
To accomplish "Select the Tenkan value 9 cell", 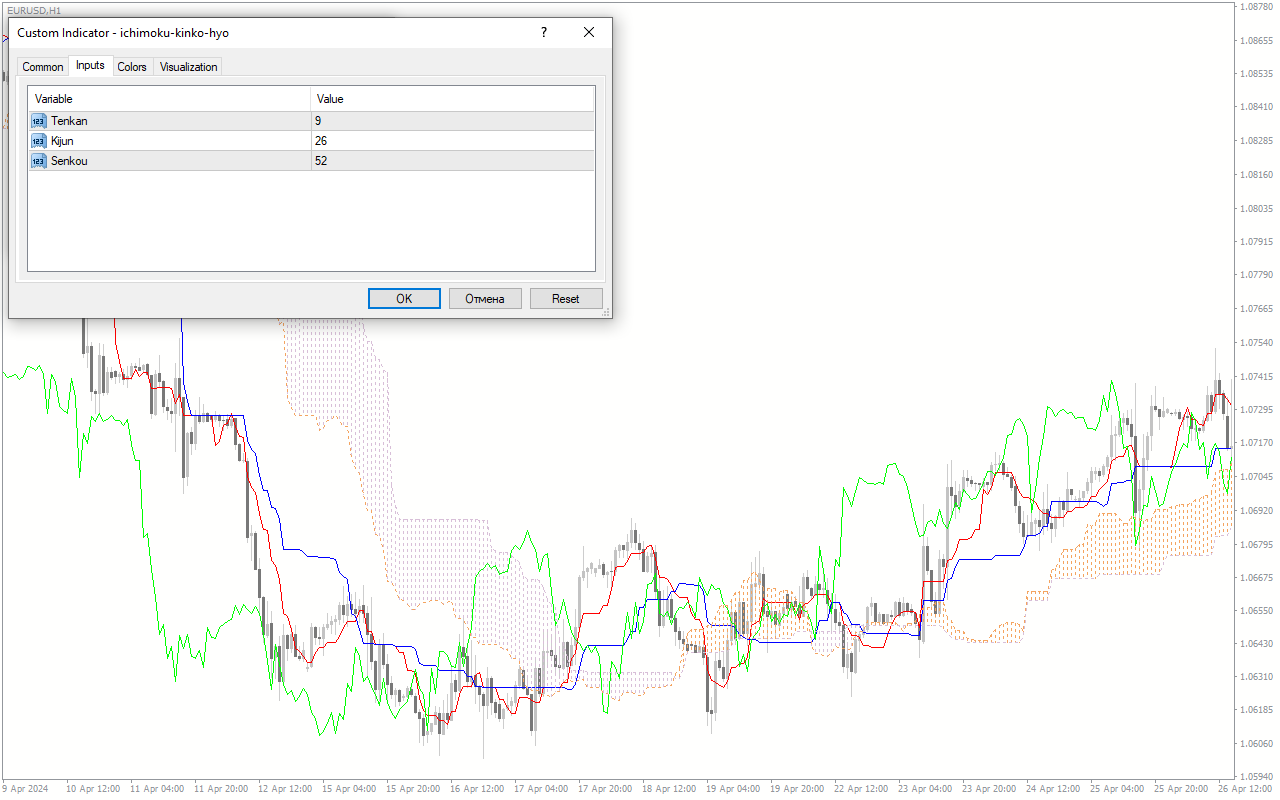I will [x=452, y=121].
